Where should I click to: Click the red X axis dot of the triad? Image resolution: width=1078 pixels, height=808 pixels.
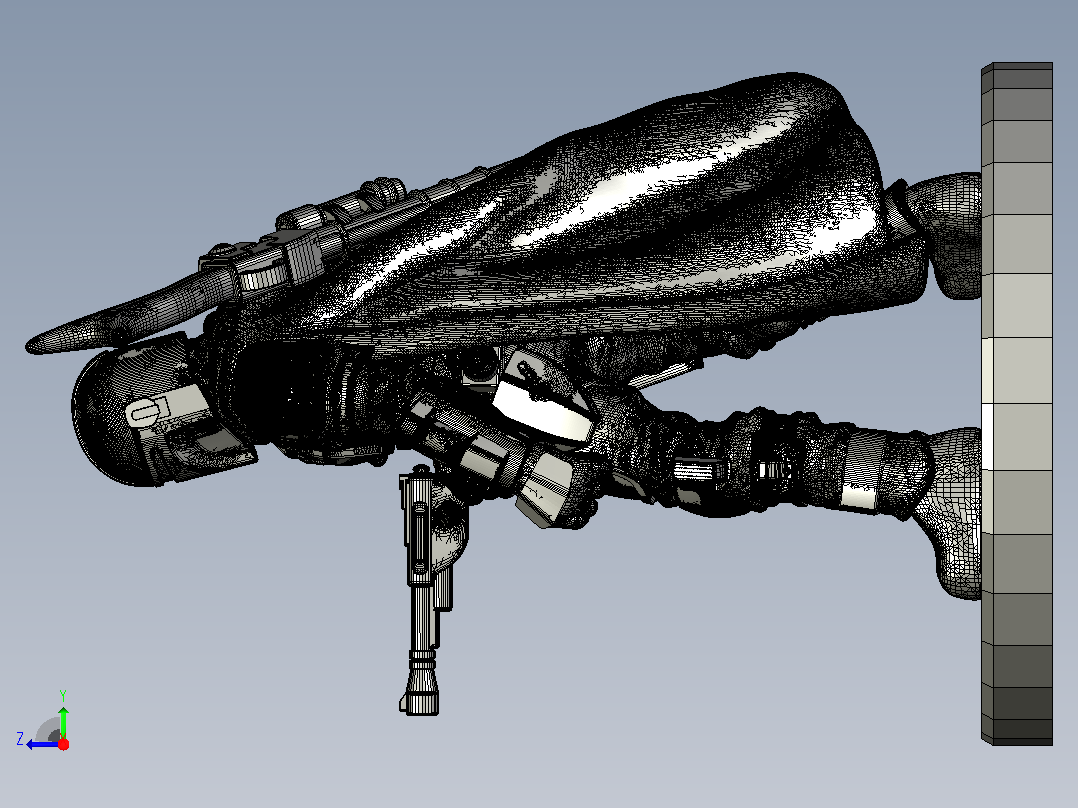tap(63, 744)
